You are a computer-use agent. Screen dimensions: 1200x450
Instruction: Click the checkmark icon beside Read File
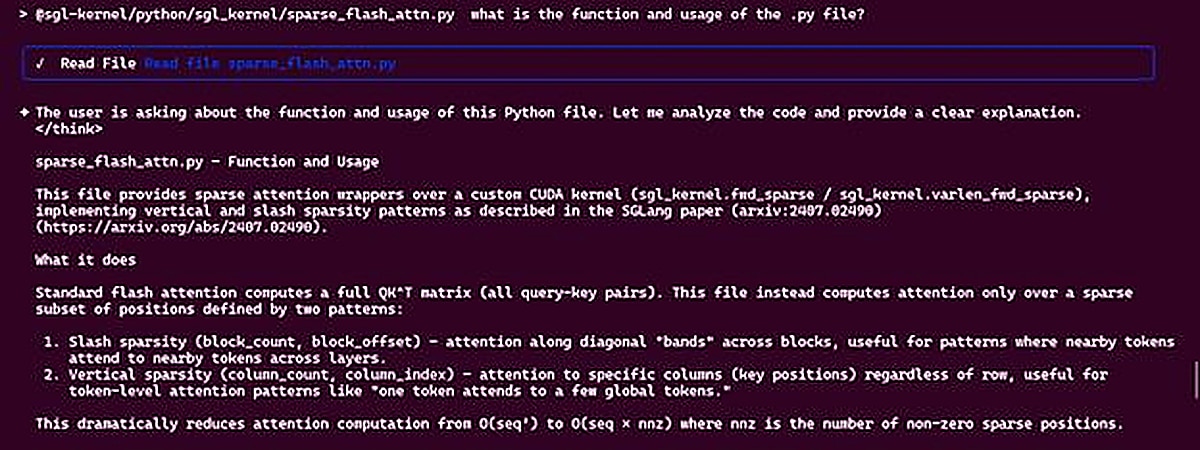[x=41, y=63]
